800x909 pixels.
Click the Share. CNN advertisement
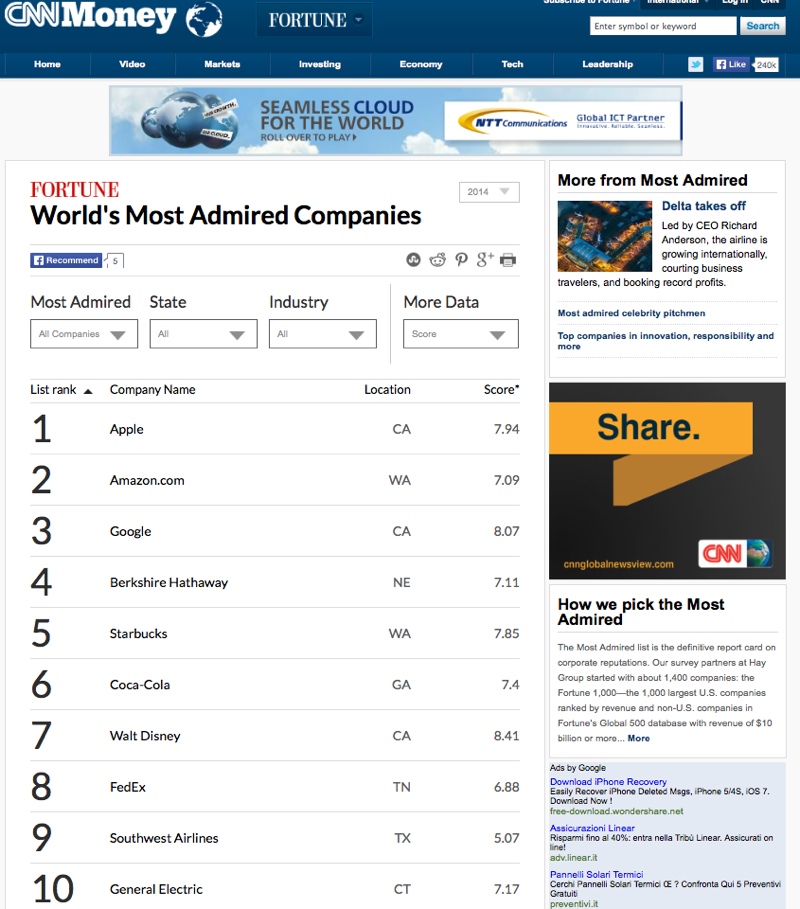[667, 481]
